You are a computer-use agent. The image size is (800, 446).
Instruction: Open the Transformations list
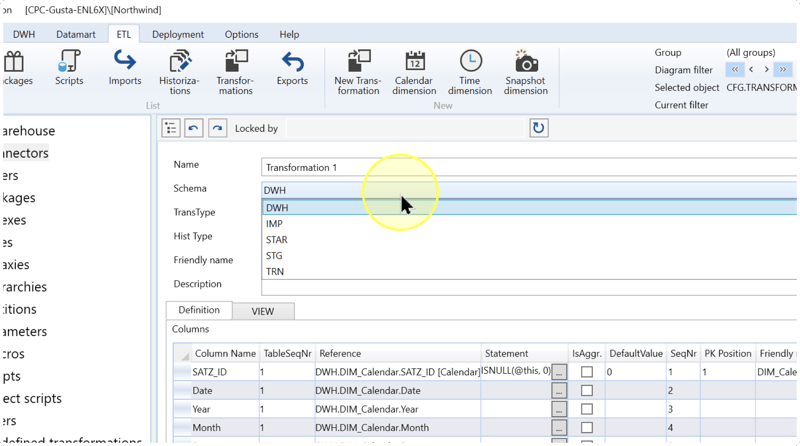[235, 72]
